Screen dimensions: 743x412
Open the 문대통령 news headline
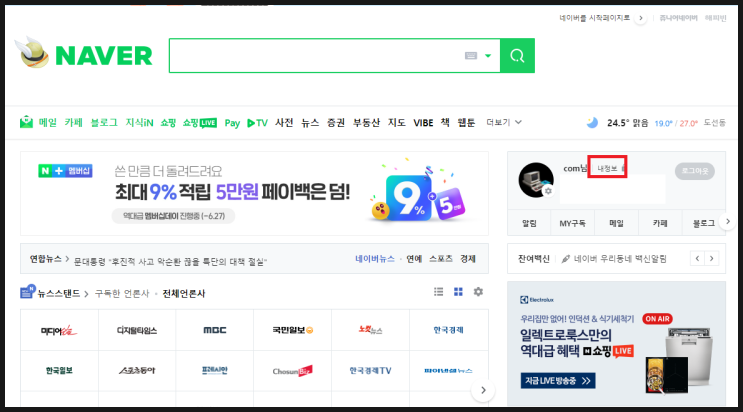[x=171, y=261]
